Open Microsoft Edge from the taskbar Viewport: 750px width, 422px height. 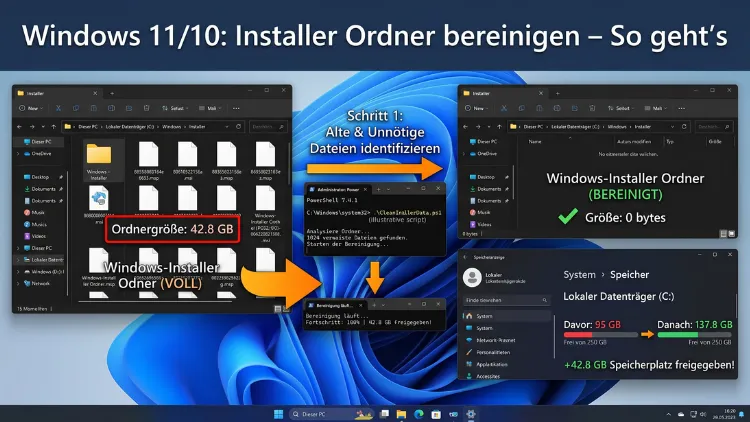point(419,414)
